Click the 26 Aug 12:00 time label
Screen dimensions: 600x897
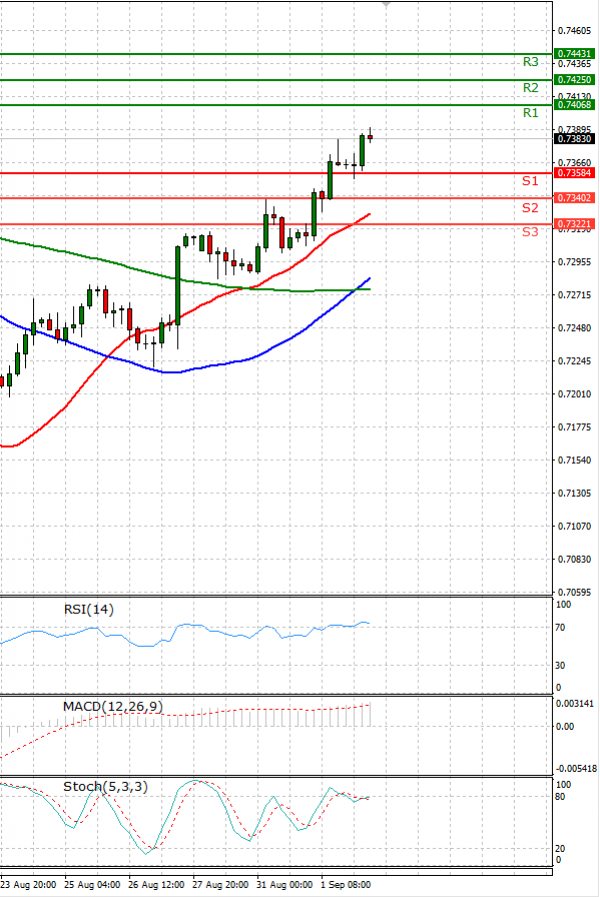pyautogui.click(x=157, y=884)
